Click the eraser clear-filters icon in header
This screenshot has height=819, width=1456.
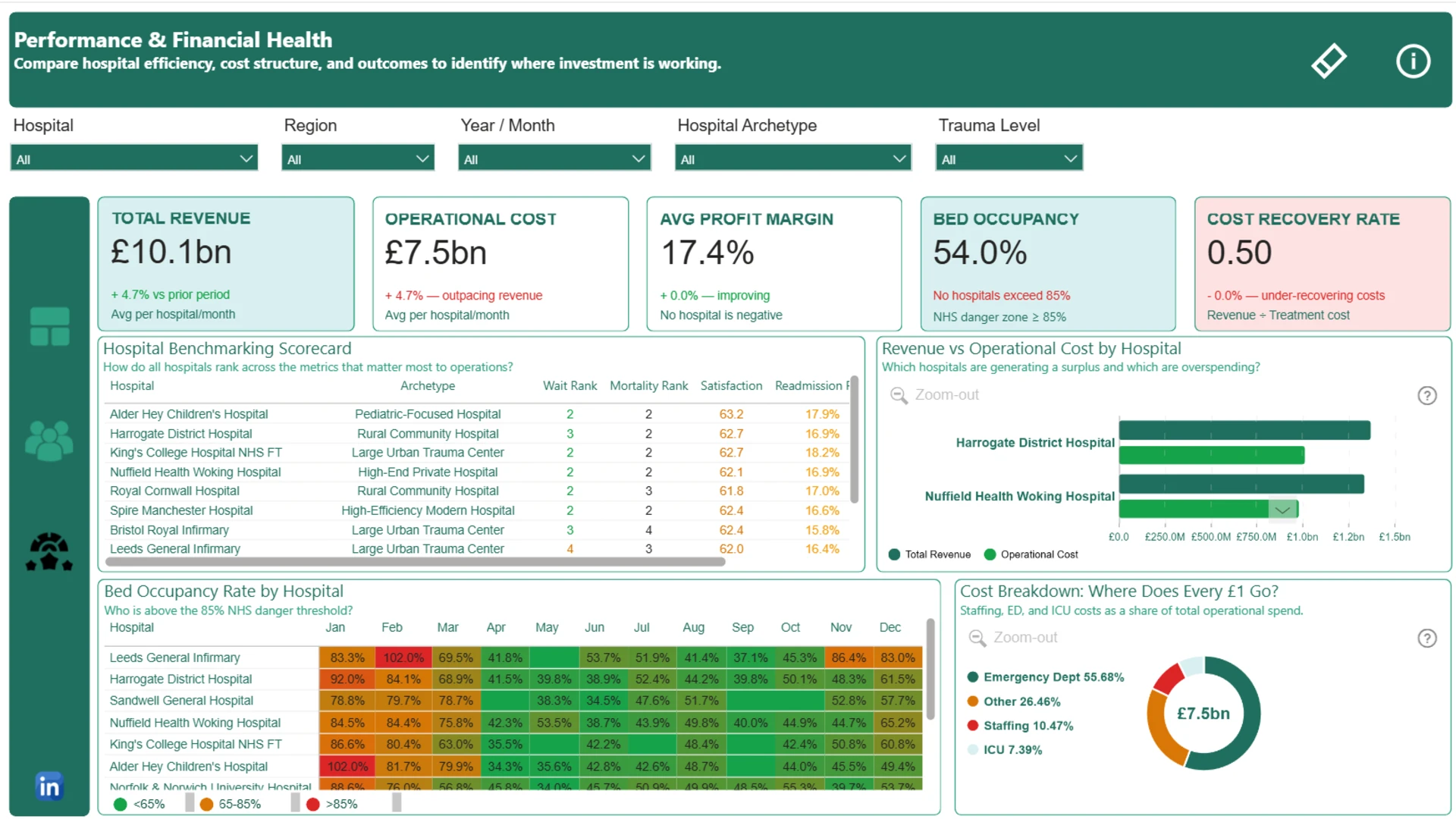point(1329,61)
